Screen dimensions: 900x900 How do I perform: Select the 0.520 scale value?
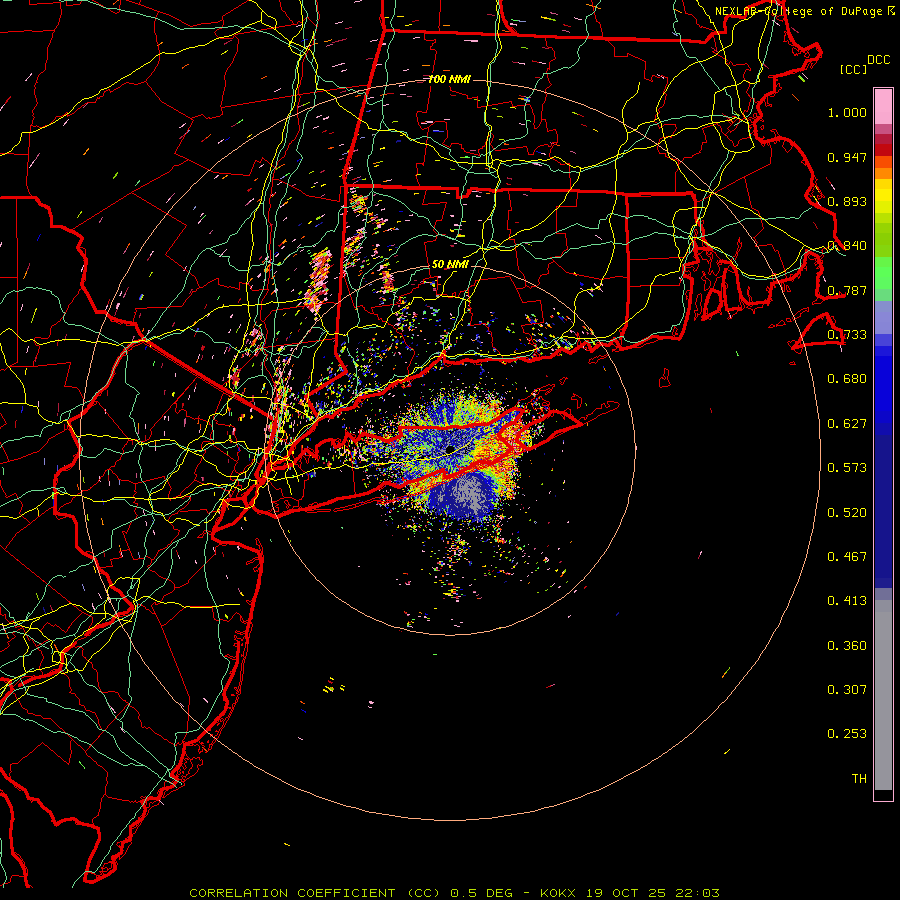[847, 513]
